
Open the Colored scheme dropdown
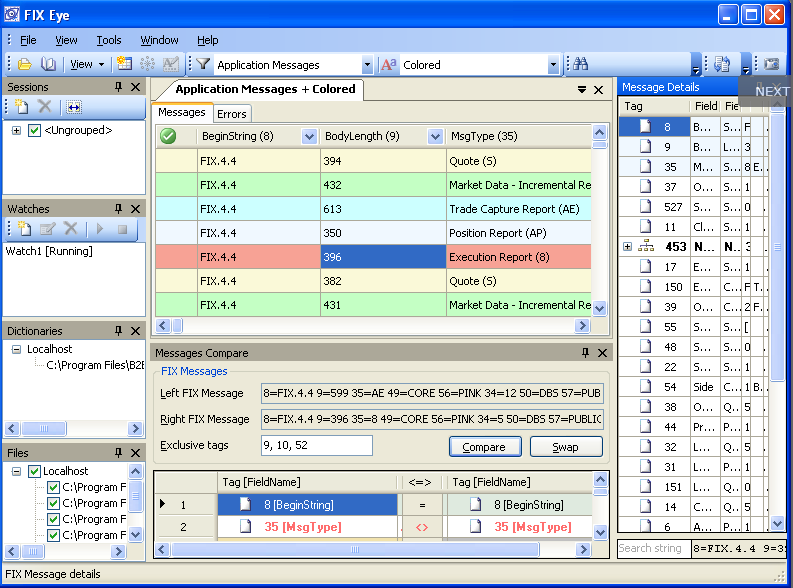click(x=553, y=65)
